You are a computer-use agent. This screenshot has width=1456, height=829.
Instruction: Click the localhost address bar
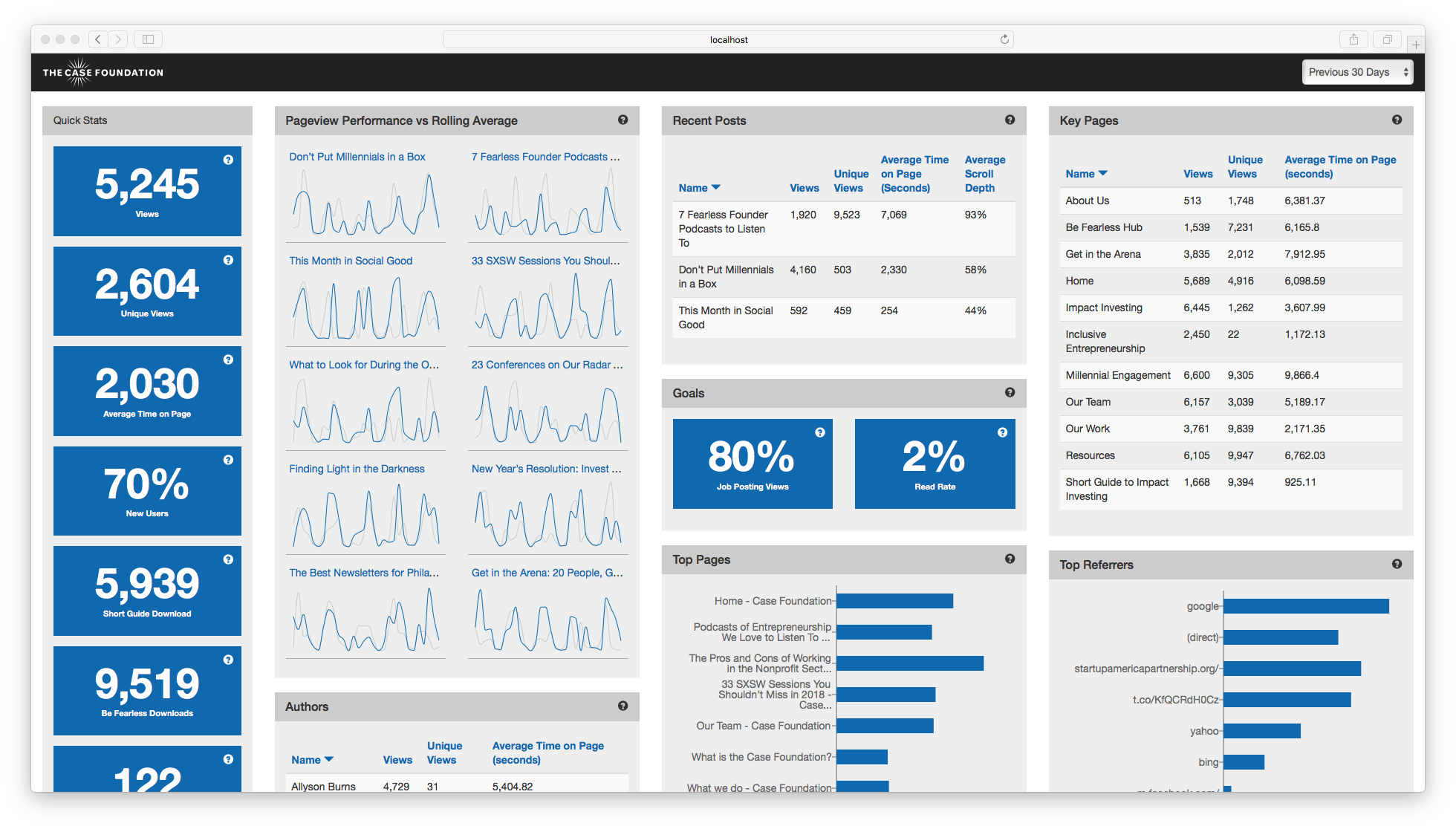tap(728, 39)
